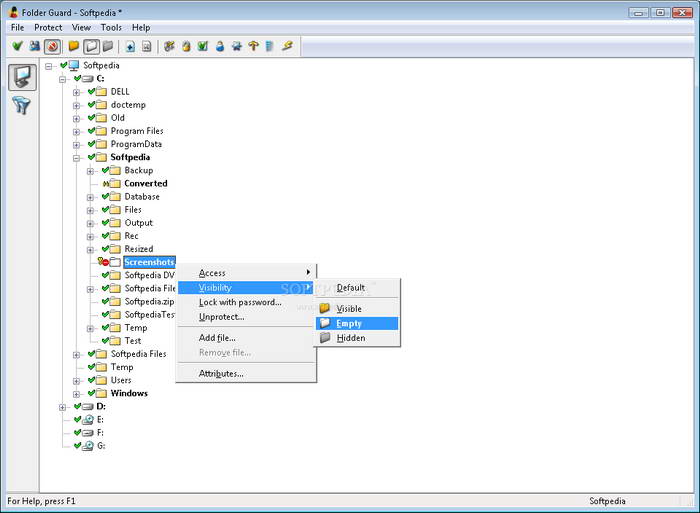Click the orange visible-folder toolbar icon
The width and height of the screenshot is (700, 513).
pyautogui.click(x=74, y=46)
